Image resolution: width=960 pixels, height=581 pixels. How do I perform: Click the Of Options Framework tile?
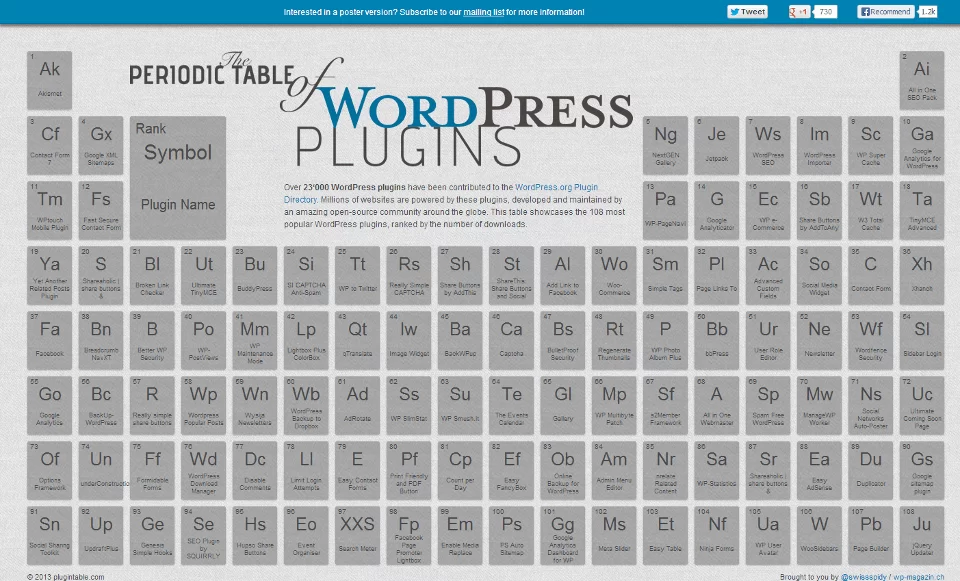click(x=50, y=470)
